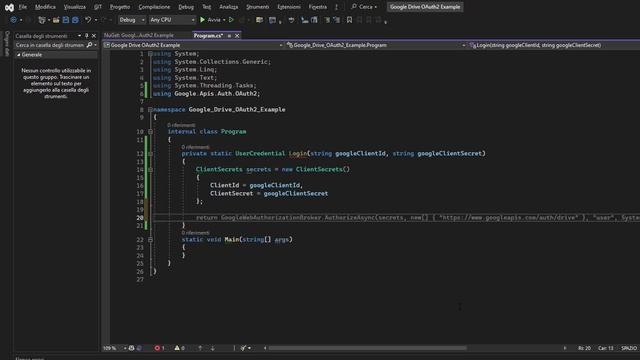Click the decrease indent toolbar icon
The height and width of the screenshot is (360, 640).
tap(304, 20)
